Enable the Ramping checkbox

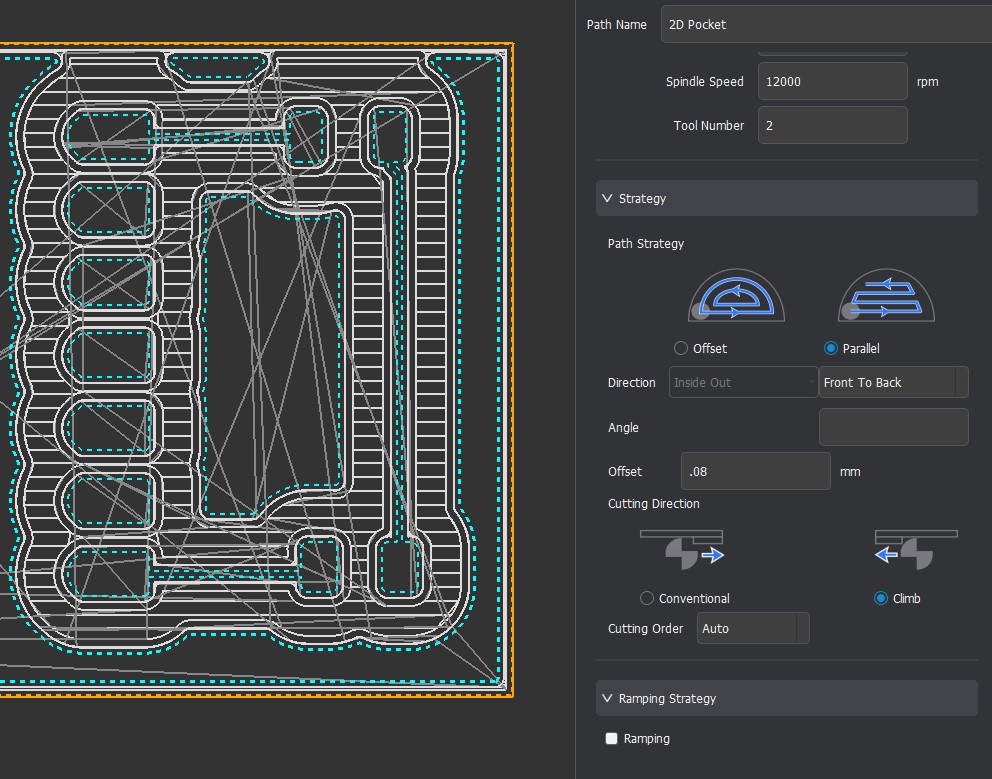(611, 738)
